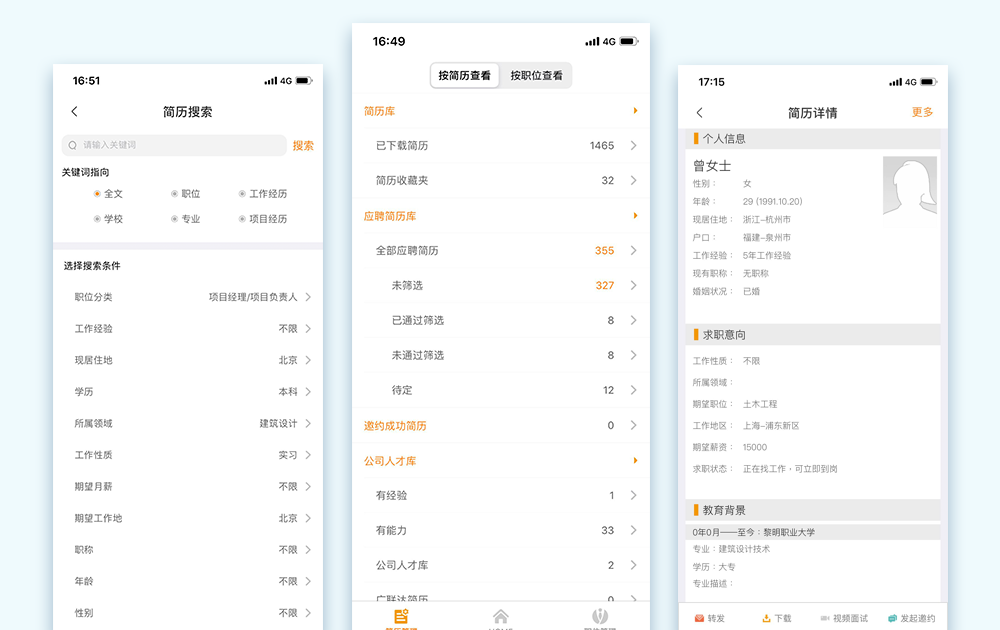Tap the 发起邀约 invitation icon
1000x630 pixels.
tap(892, 618)
